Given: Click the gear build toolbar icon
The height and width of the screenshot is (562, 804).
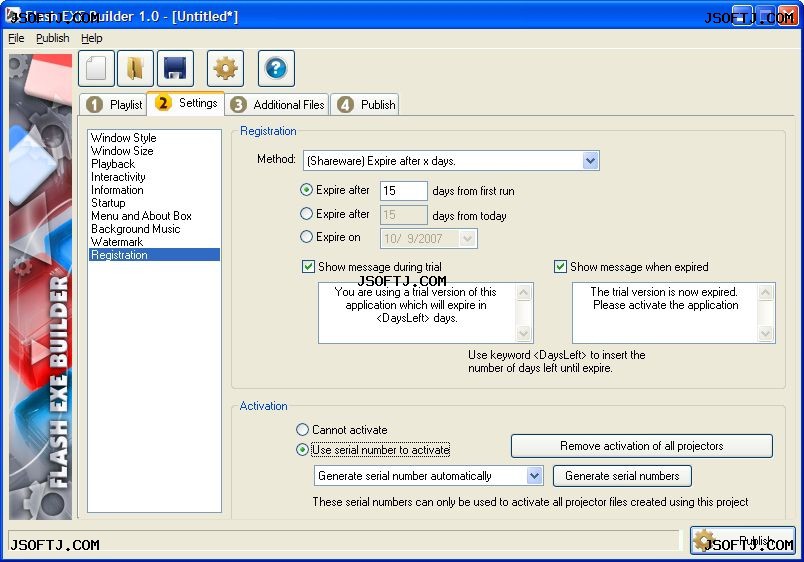Looking at the screenshot, I should pos(226,68).
